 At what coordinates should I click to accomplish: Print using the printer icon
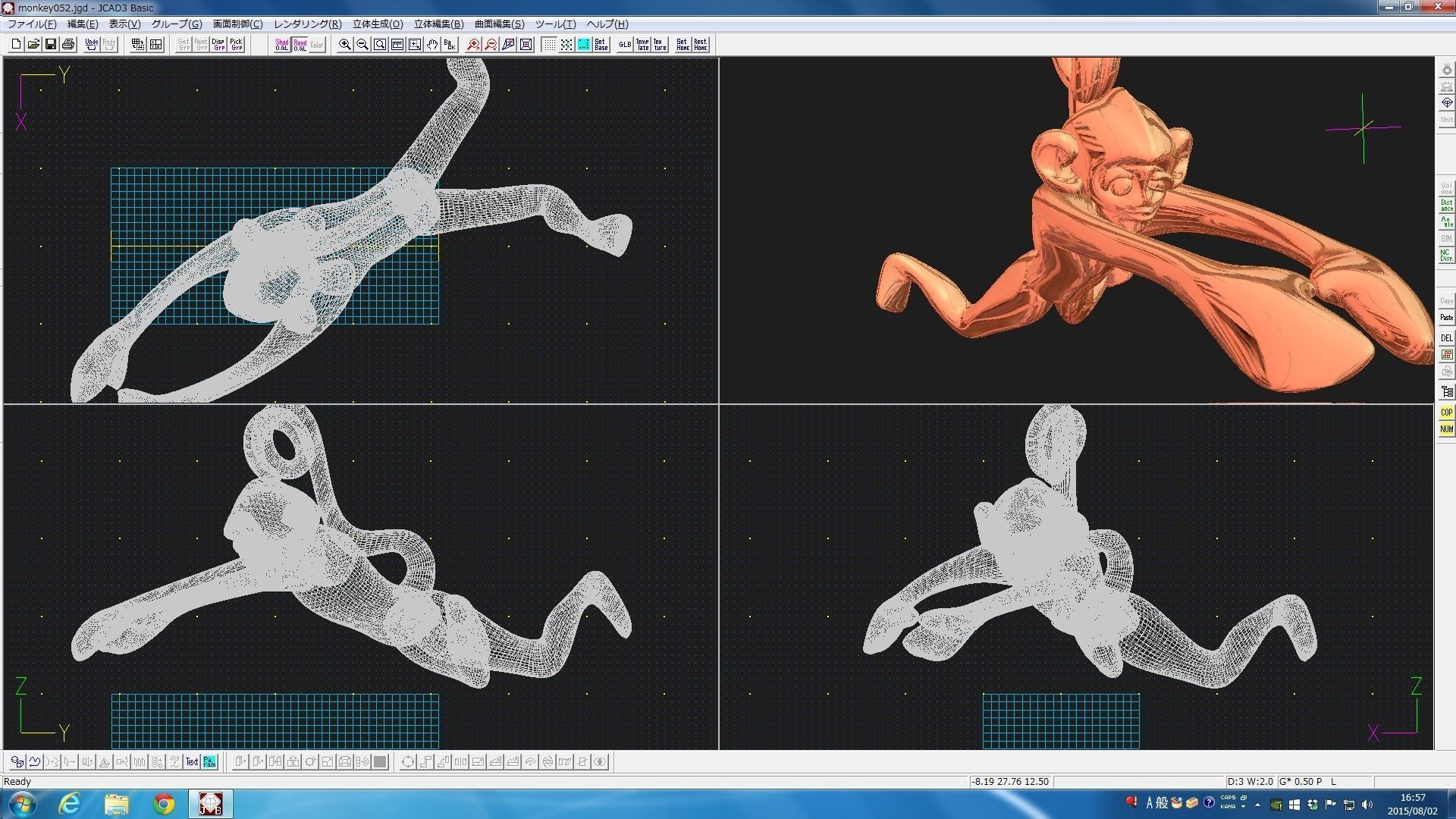tap(68, 45)
